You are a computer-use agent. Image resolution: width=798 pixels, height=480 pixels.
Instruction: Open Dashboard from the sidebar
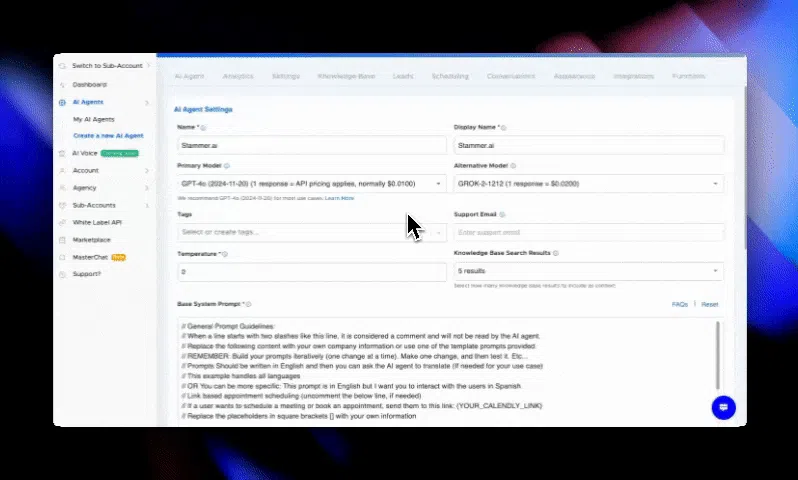pos(90,84)
